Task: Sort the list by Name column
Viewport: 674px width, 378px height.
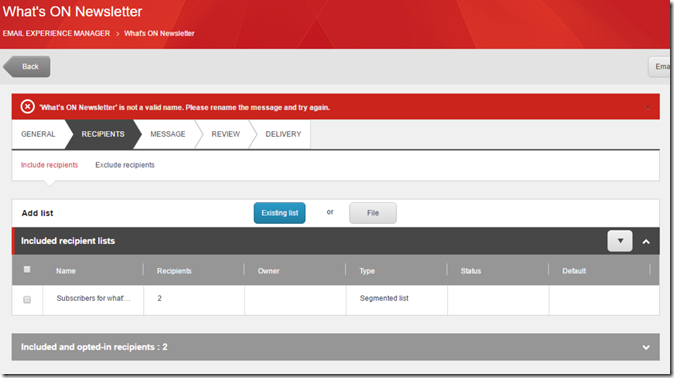Action: pyautogui.click(x=66, y=271)
